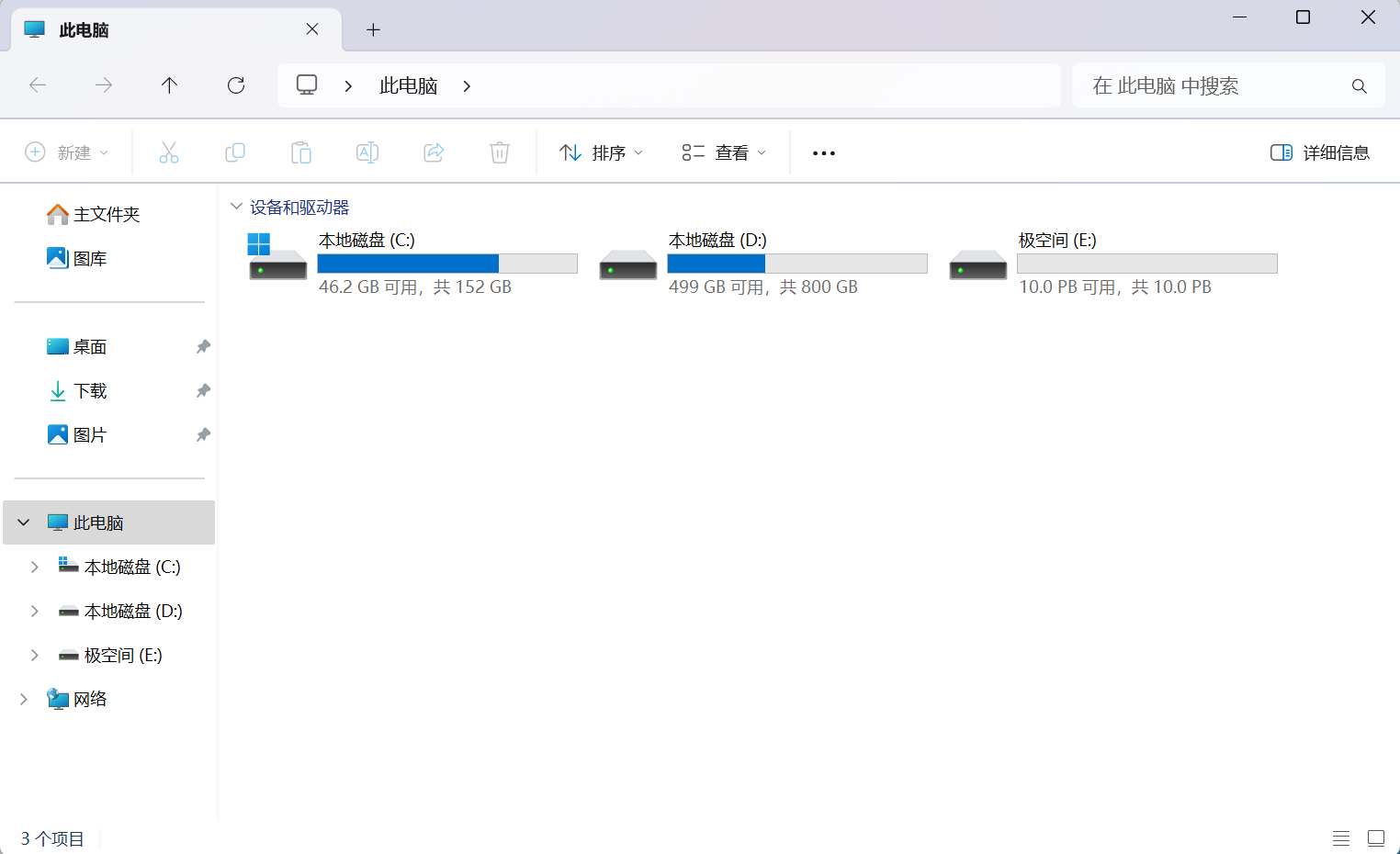The image size is (1400, 854).
Task: Click the usage bar of 极空间 (E:)
Action: click(1146, 264)
